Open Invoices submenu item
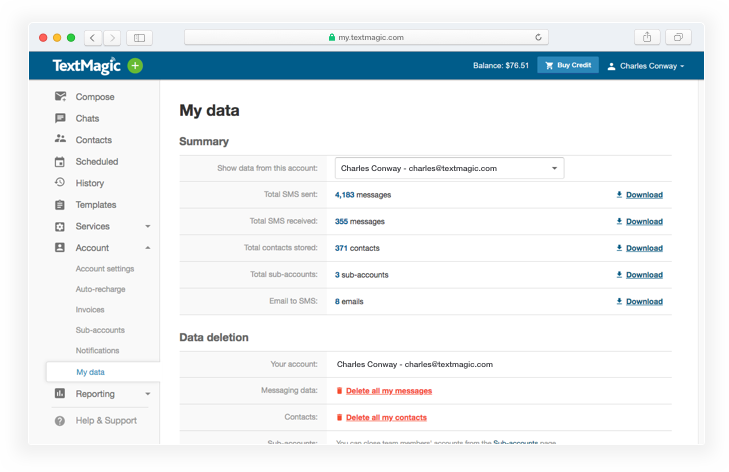The width and height of the screenshot is (729, 472). tap(90, 310)
